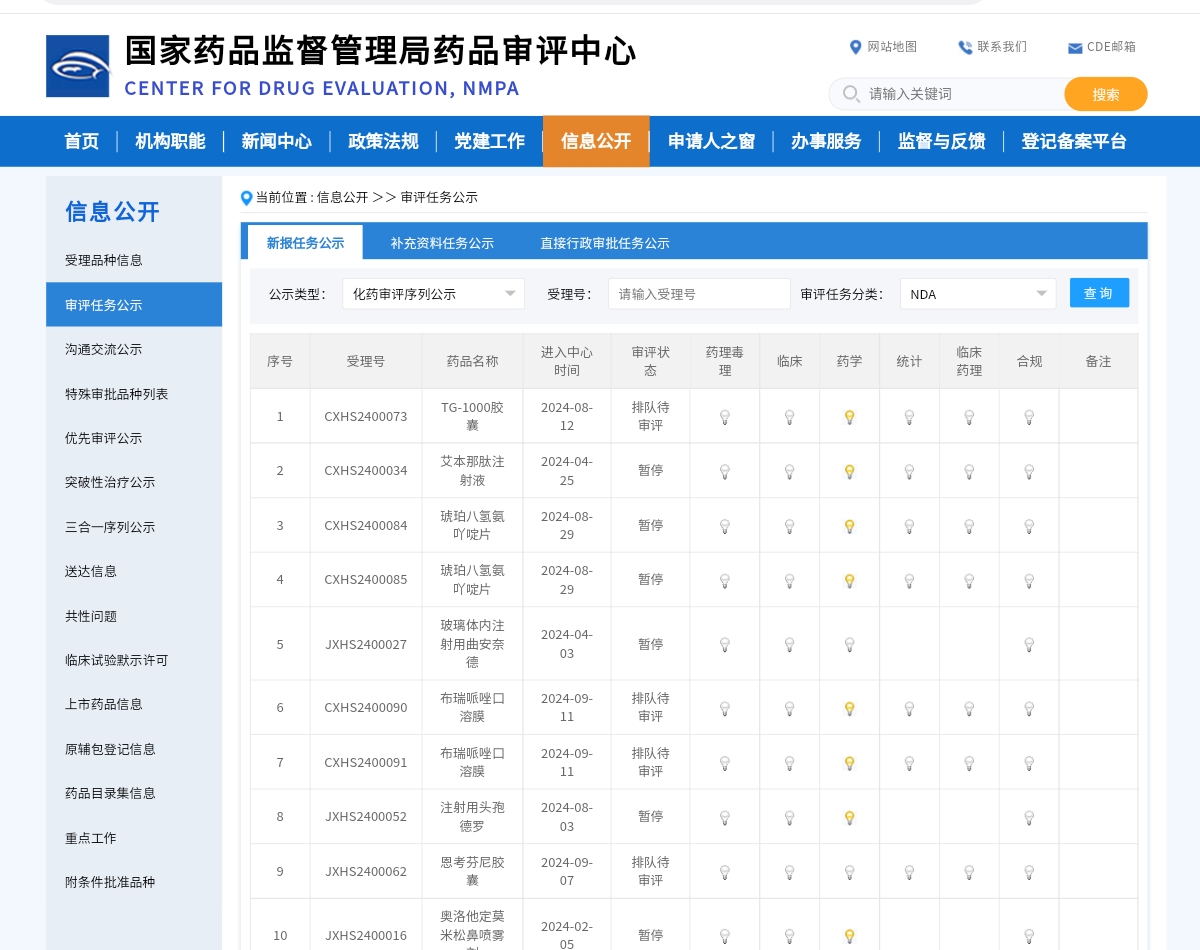
Task: Open 临床试验默示许可 in sidebar
Action: [134, 660]
